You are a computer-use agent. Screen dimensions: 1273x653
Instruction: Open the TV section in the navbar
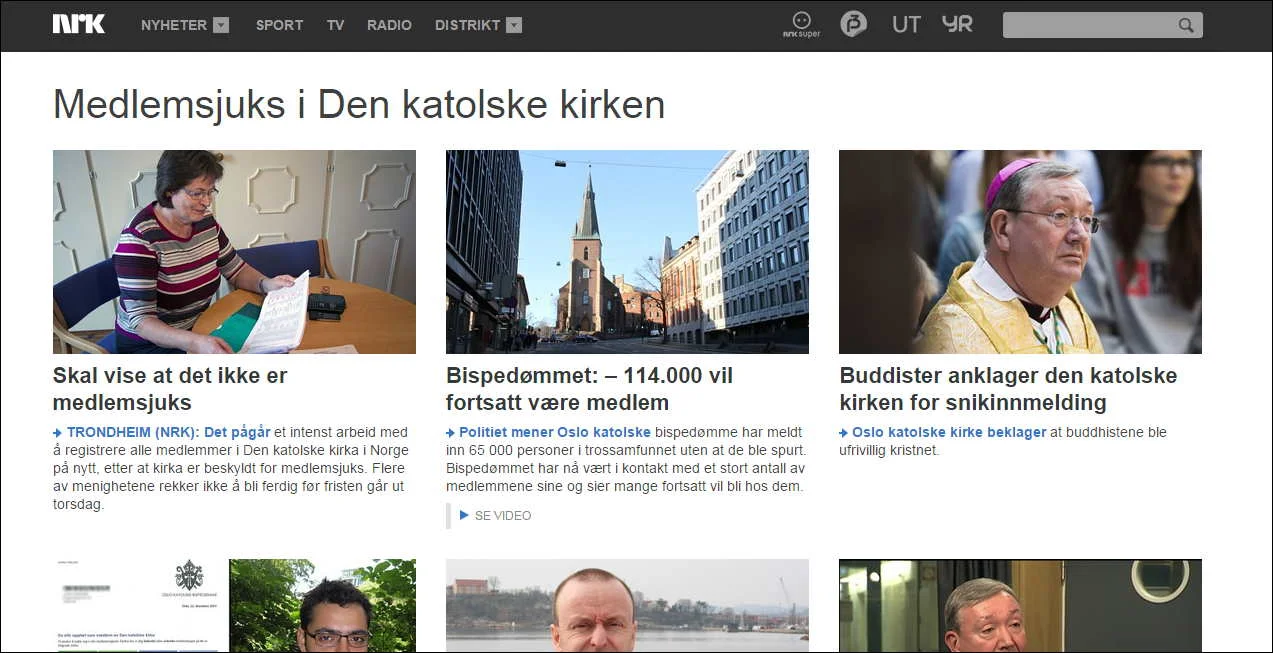click(335, 25)
